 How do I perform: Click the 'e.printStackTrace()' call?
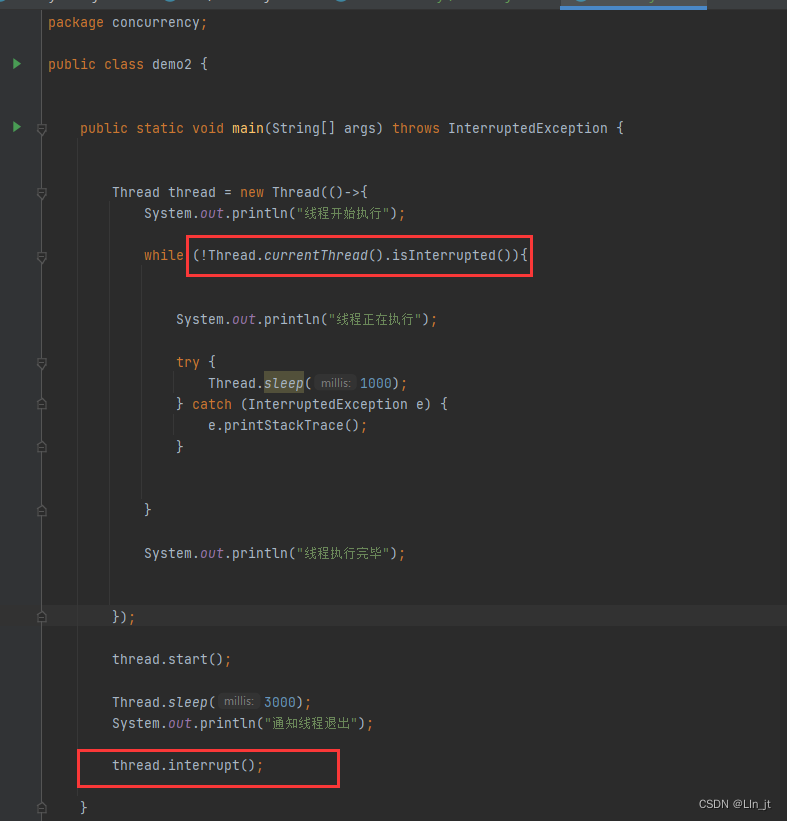click(x=283, y=425)
